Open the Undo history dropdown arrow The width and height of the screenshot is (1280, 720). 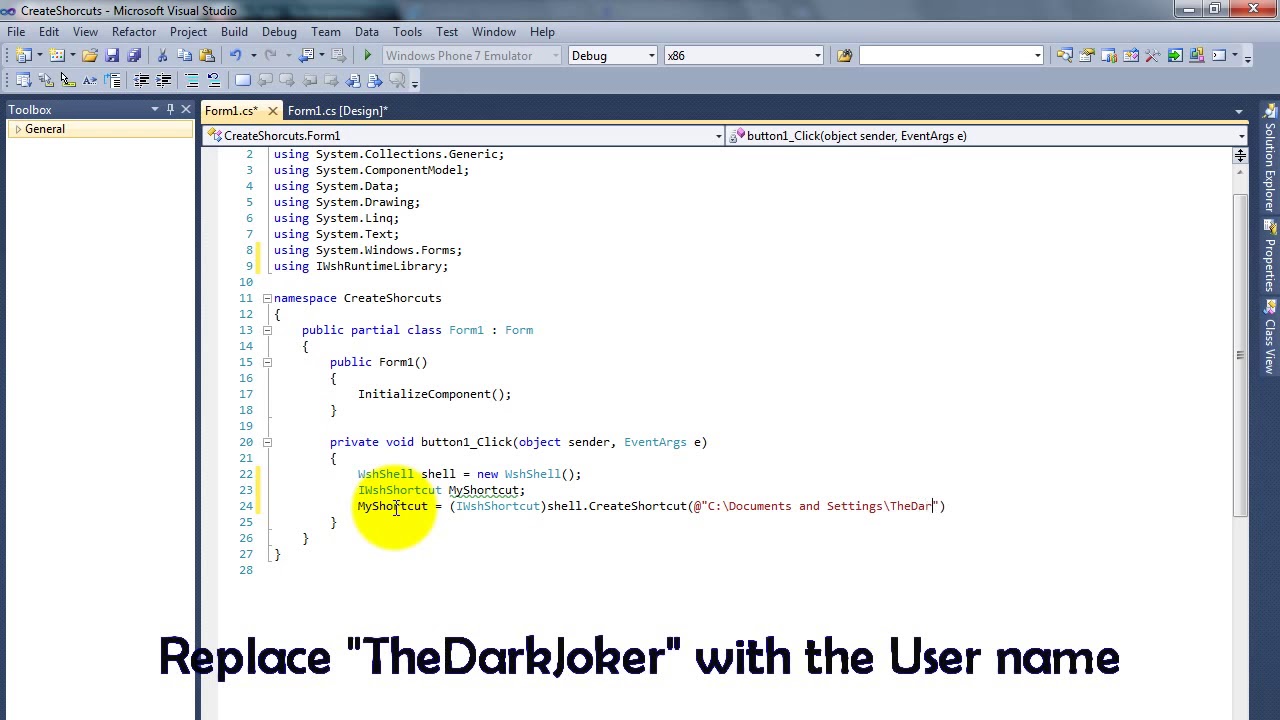(253, 56)
